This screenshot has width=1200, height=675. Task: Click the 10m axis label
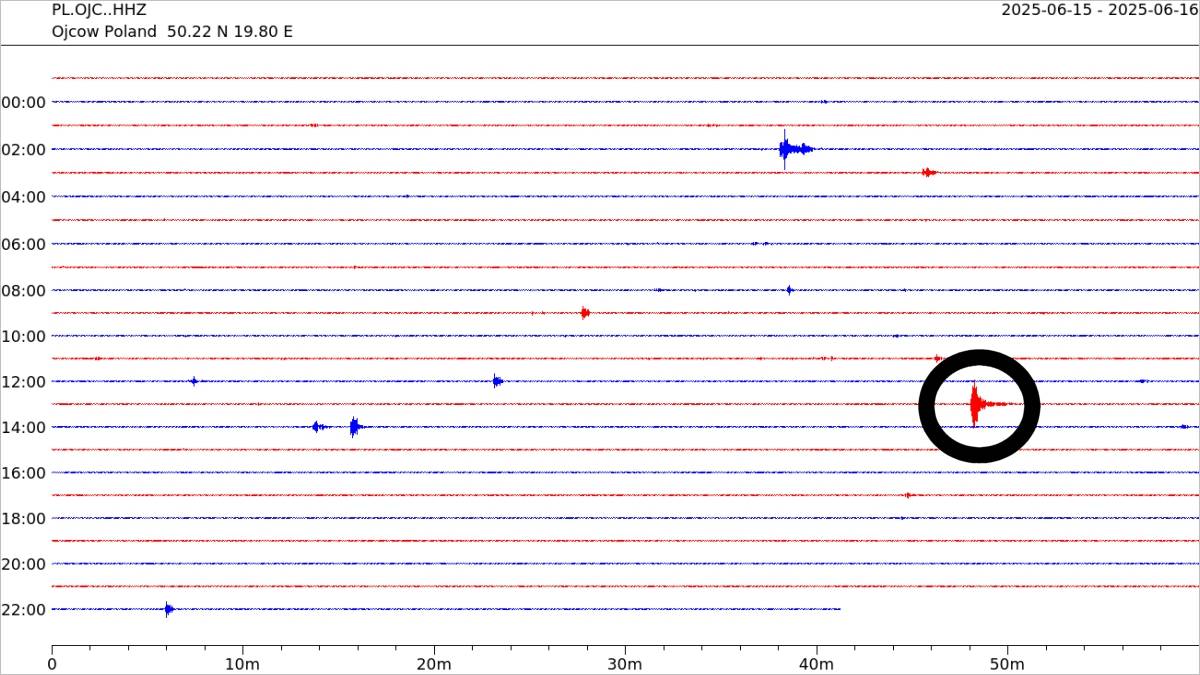point(243,663)
